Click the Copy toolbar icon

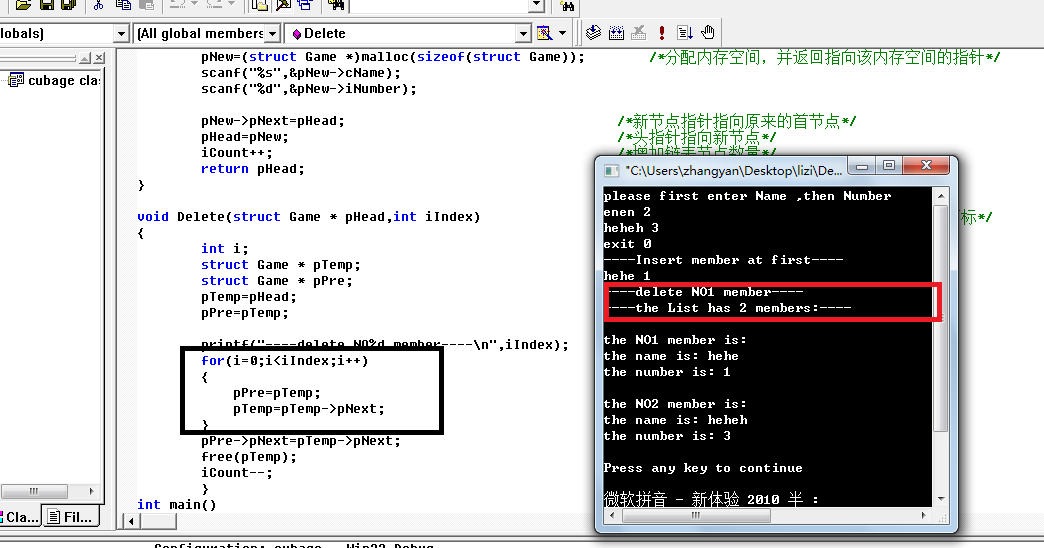(123, 5)
